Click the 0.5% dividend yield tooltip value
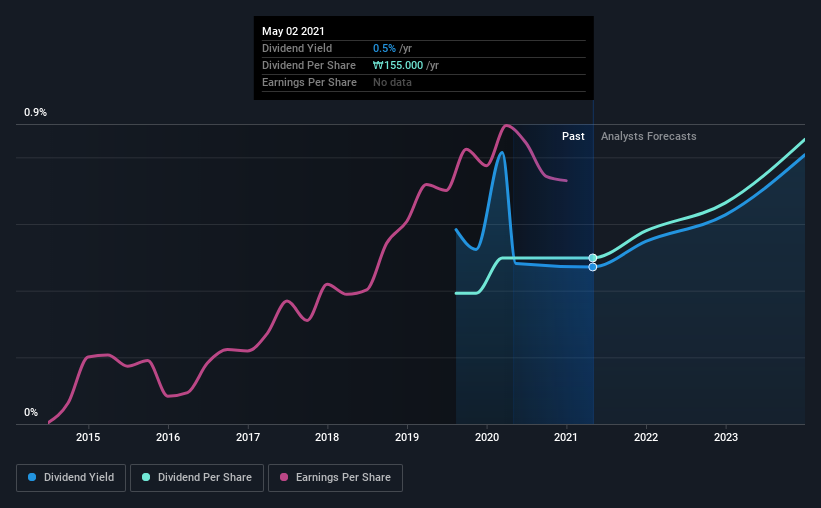 click(x=384, y=48)
